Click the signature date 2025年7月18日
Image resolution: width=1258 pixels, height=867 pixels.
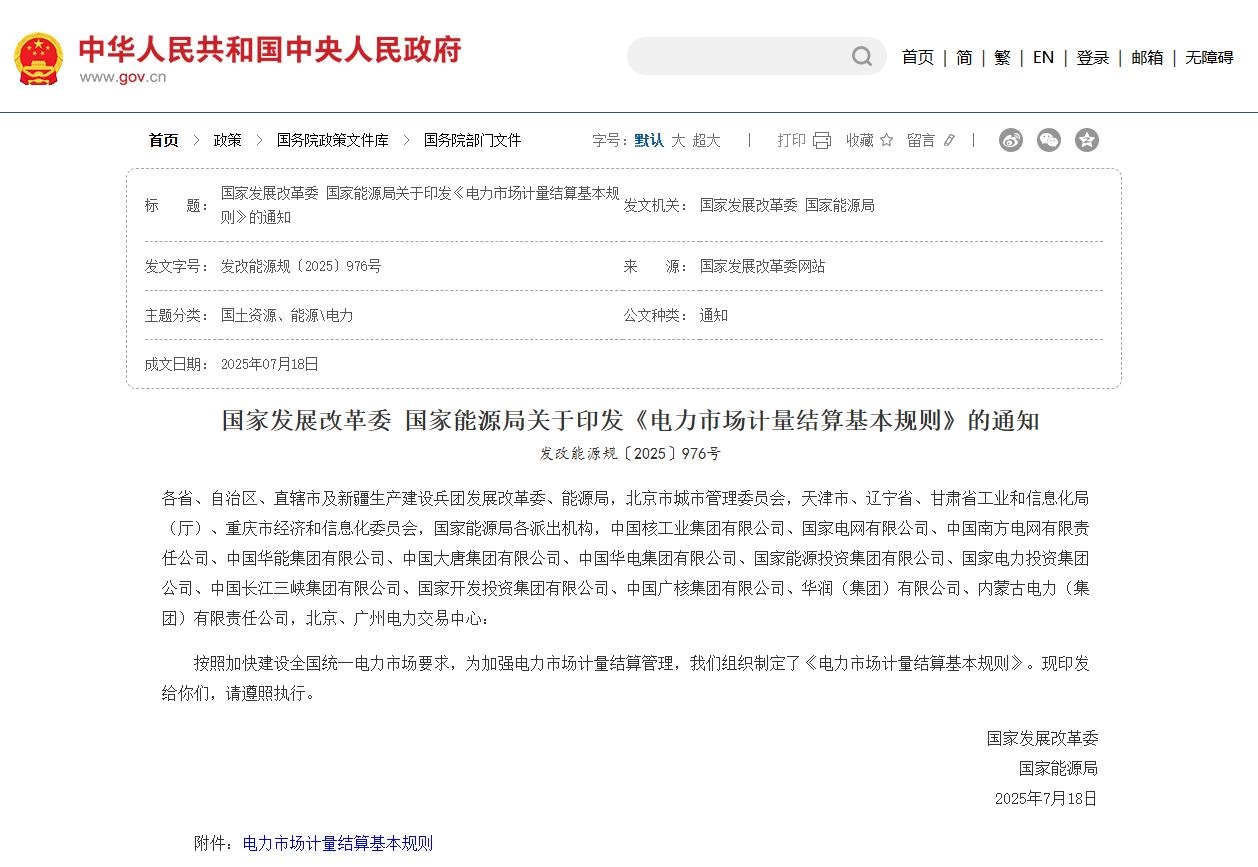tap(1046, 798)
